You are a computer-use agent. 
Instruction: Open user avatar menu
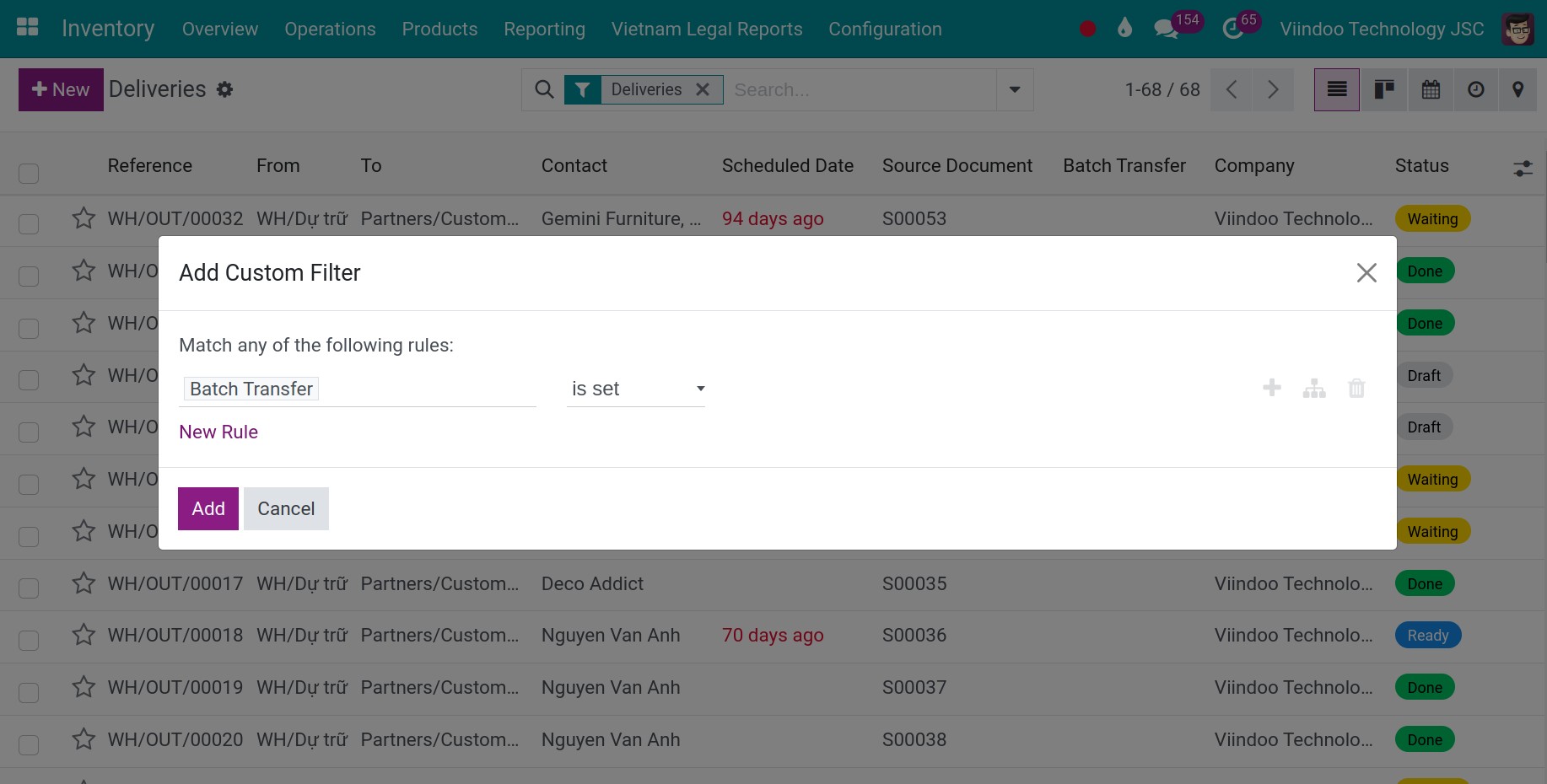pyautogui.click(x=1518, y=30)
